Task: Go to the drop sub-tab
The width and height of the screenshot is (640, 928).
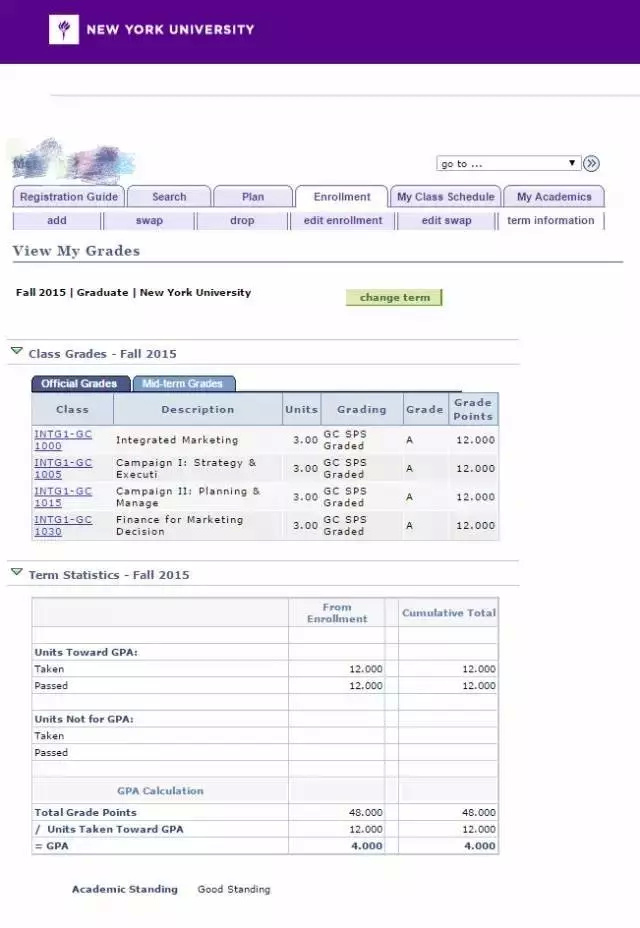Action: tap(242, 220)
